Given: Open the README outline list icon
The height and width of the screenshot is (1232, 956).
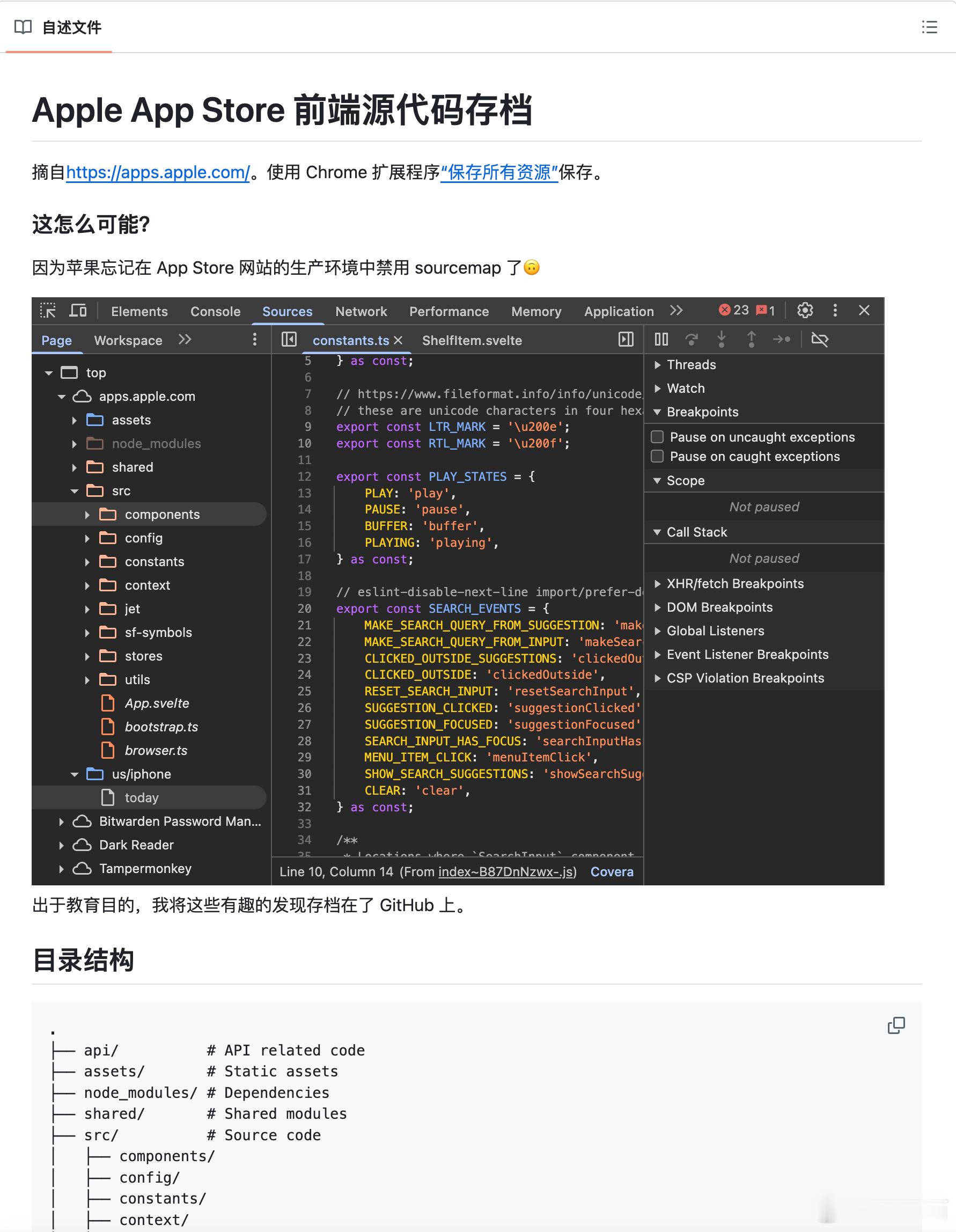Looking at the screenshot, I should tap(929, 27).
